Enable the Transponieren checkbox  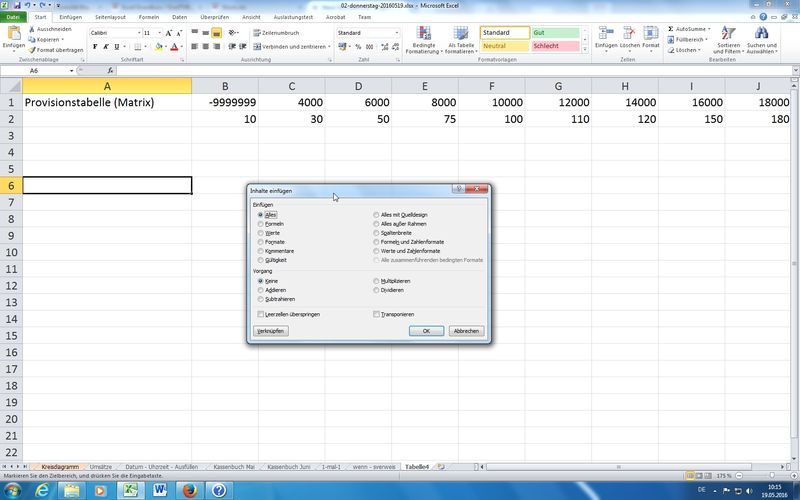(376, 314)
